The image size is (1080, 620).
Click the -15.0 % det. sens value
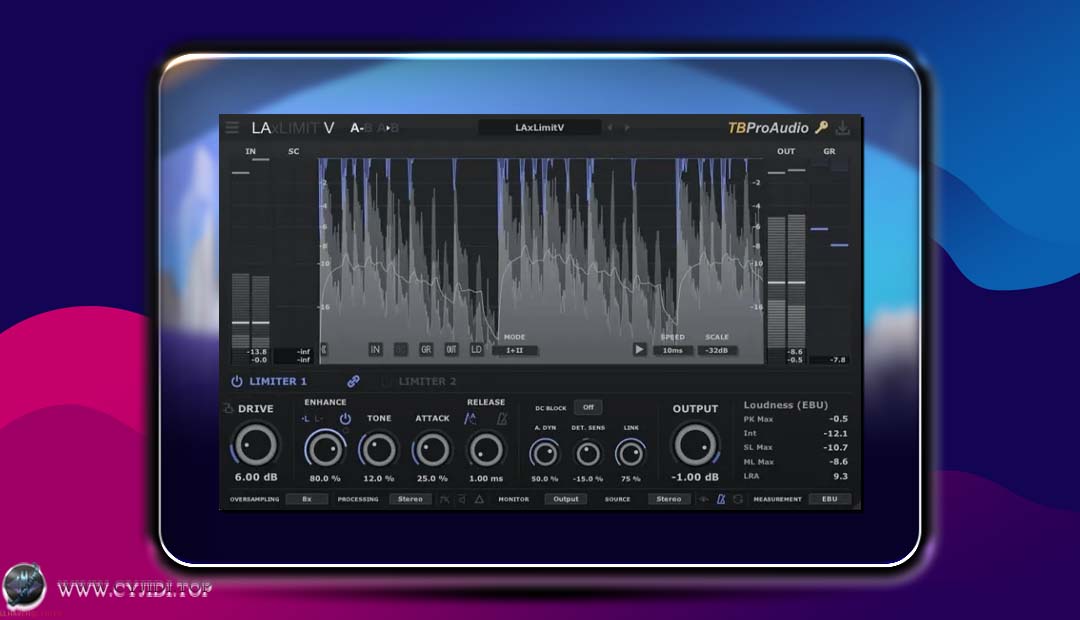(588, 479)
